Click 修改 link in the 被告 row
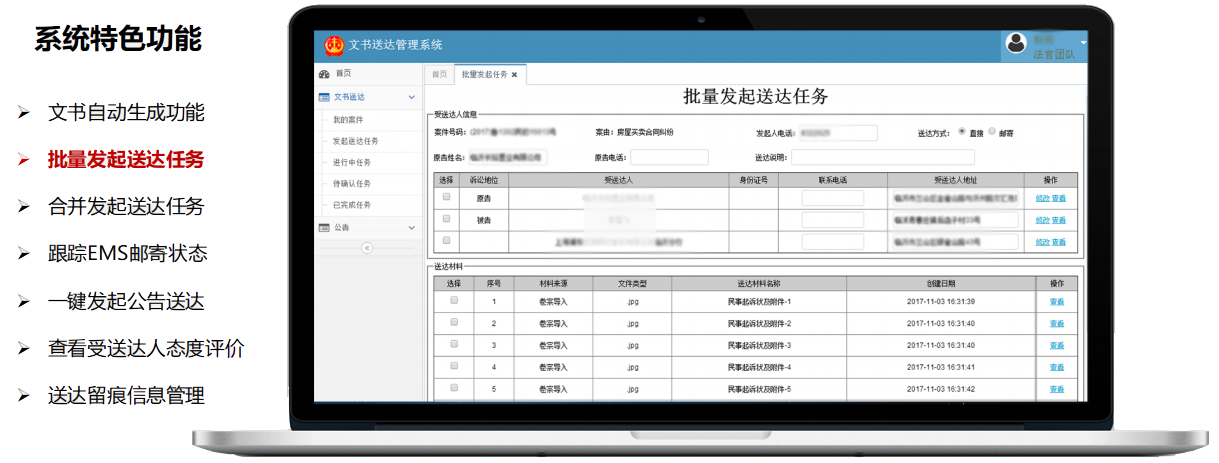Viewport: 1219px width, 463px height. click(1043, 220)
